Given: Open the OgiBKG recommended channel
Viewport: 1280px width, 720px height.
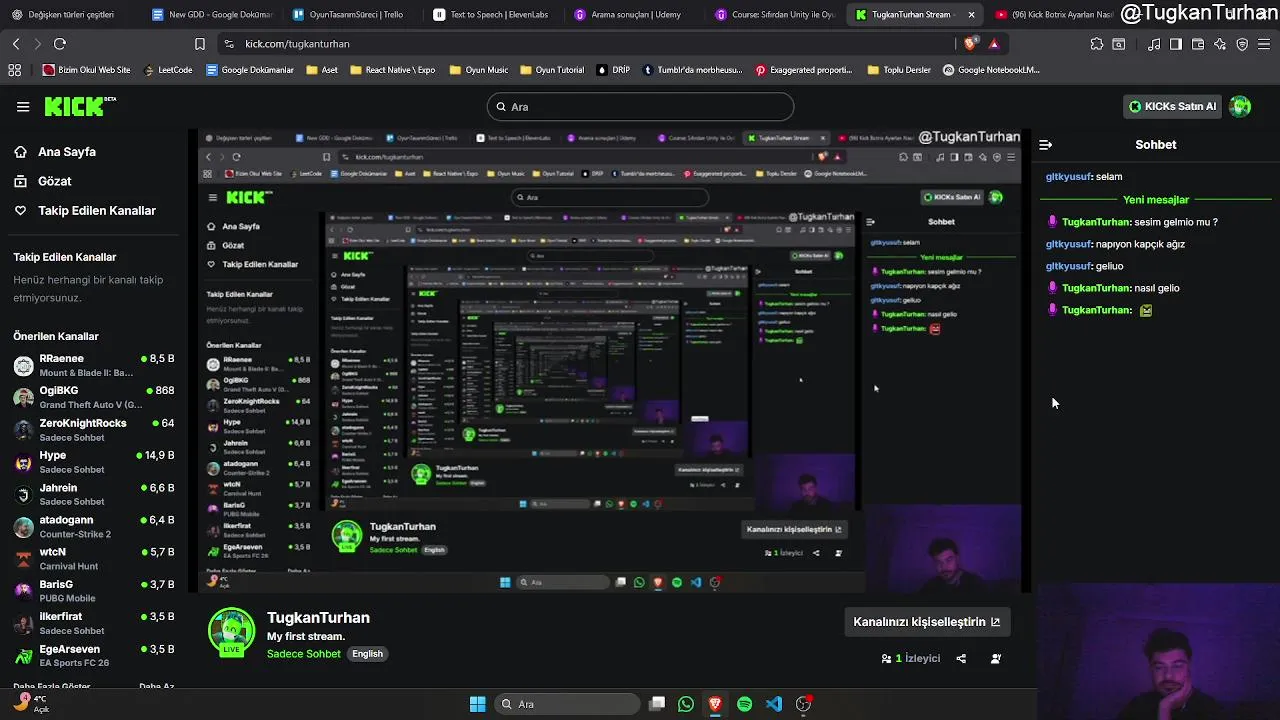Looking at the screenshot, I should (94, 397).
